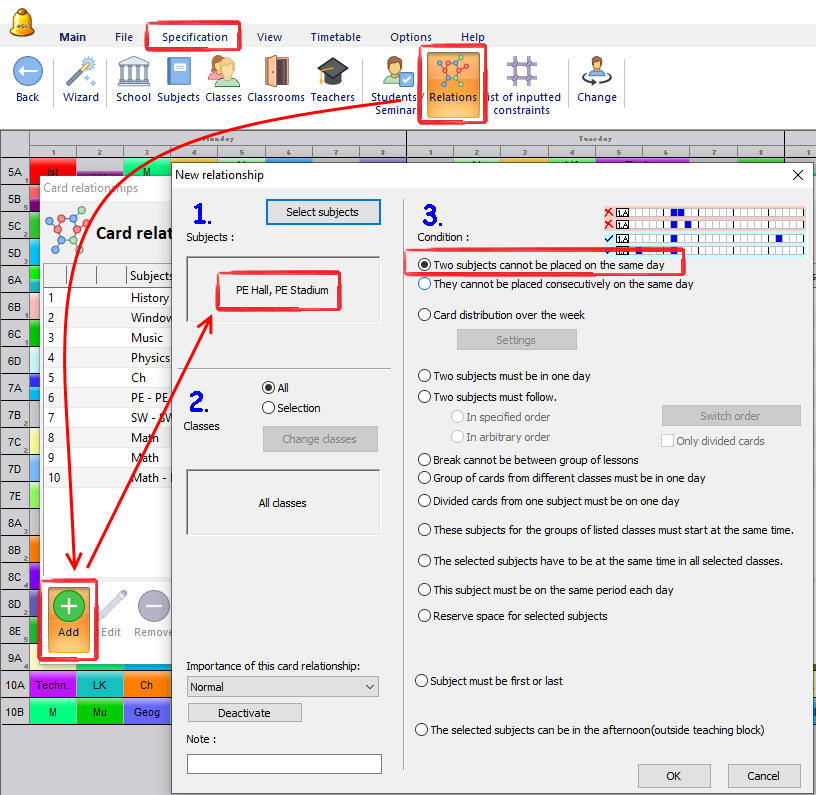Click the Back arrow icon
The image size is (816, 795).
27,74
